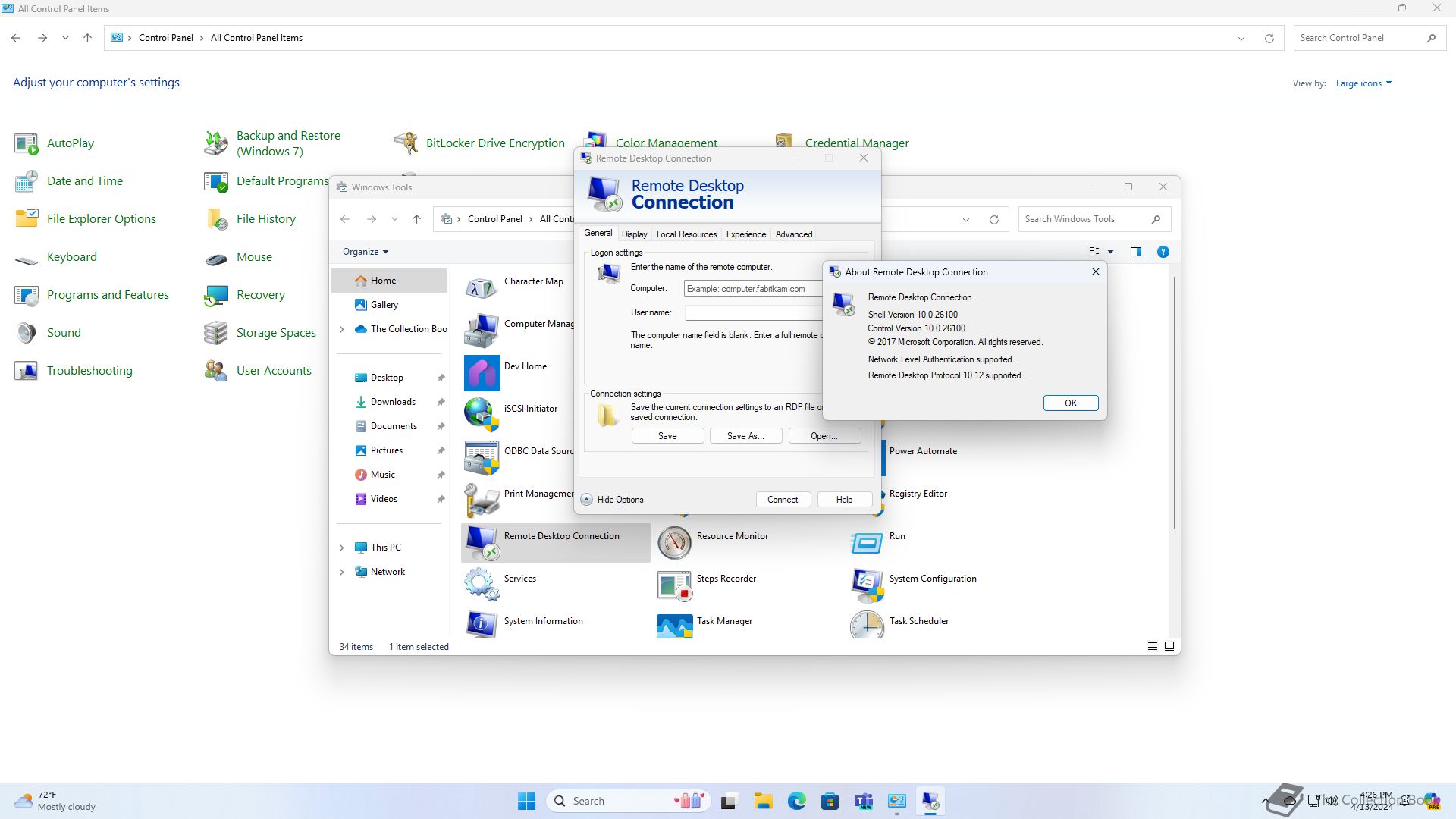1456x819 pixels.
Task: Open User Accounts icon
Action: pyautogui.click(x=215, y=371)
